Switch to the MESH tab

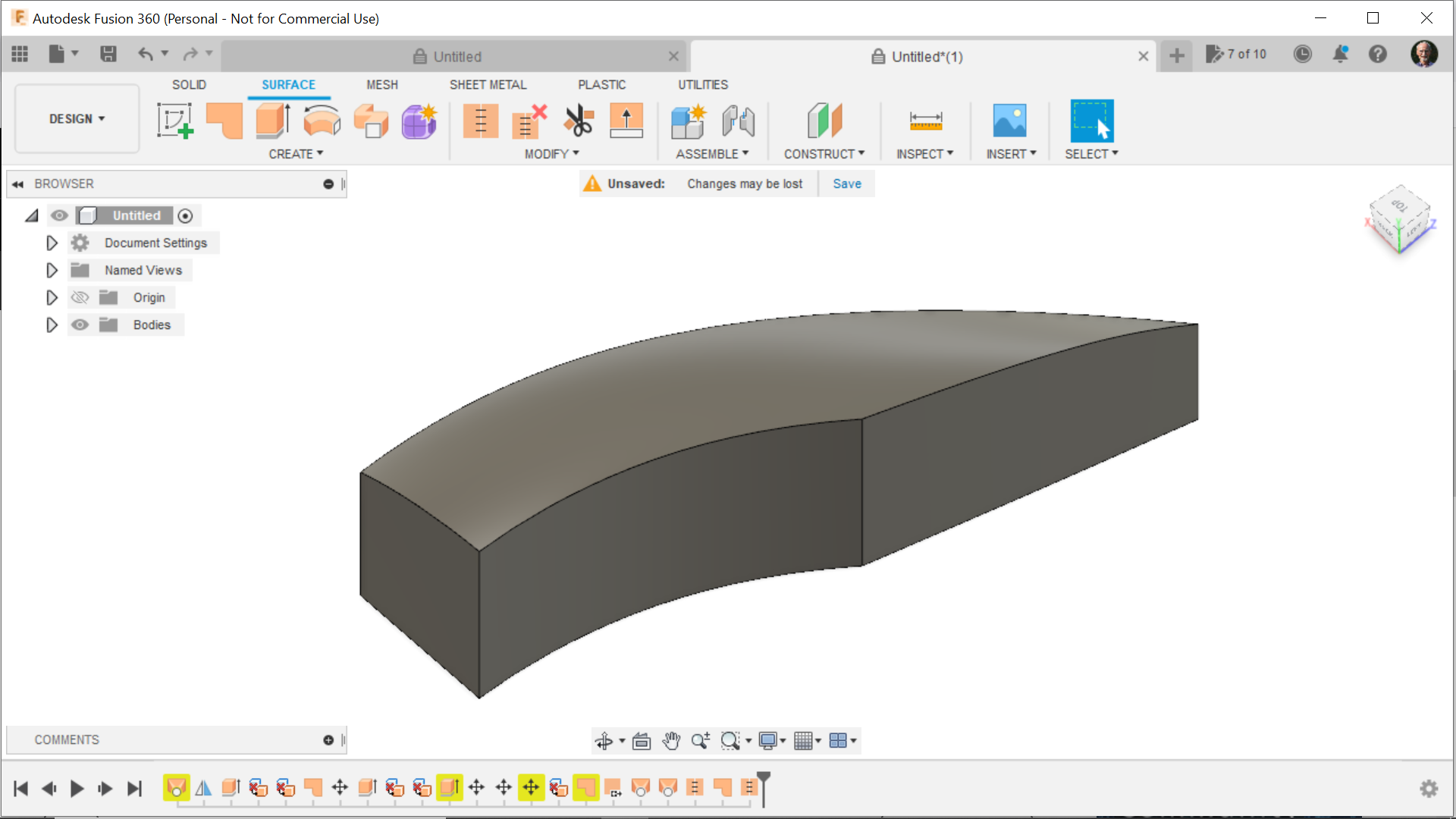coord(382,85)
